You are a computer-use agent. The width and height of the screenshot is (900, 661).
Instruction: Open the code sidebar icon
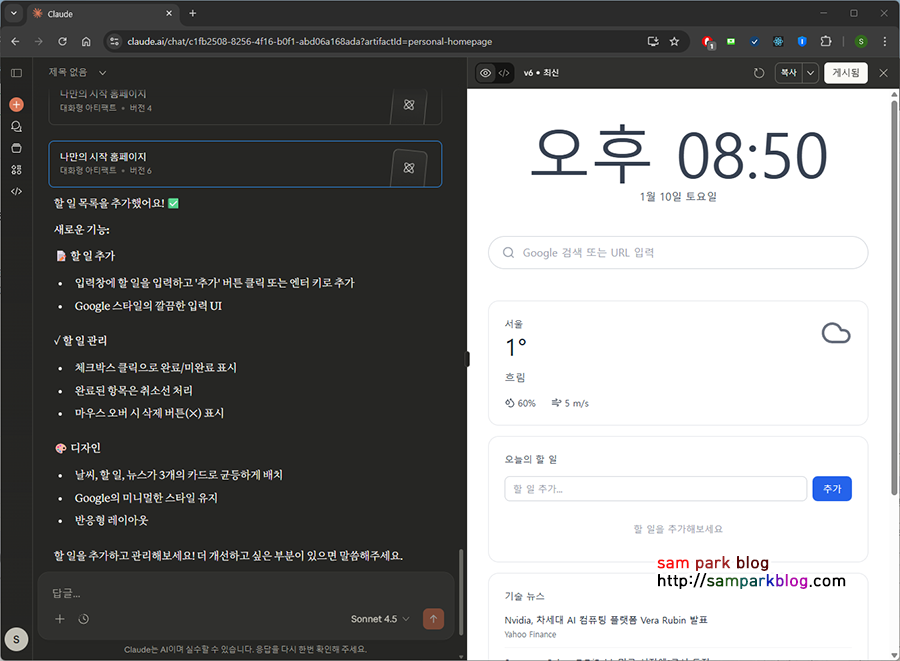[x=17, y=192]
